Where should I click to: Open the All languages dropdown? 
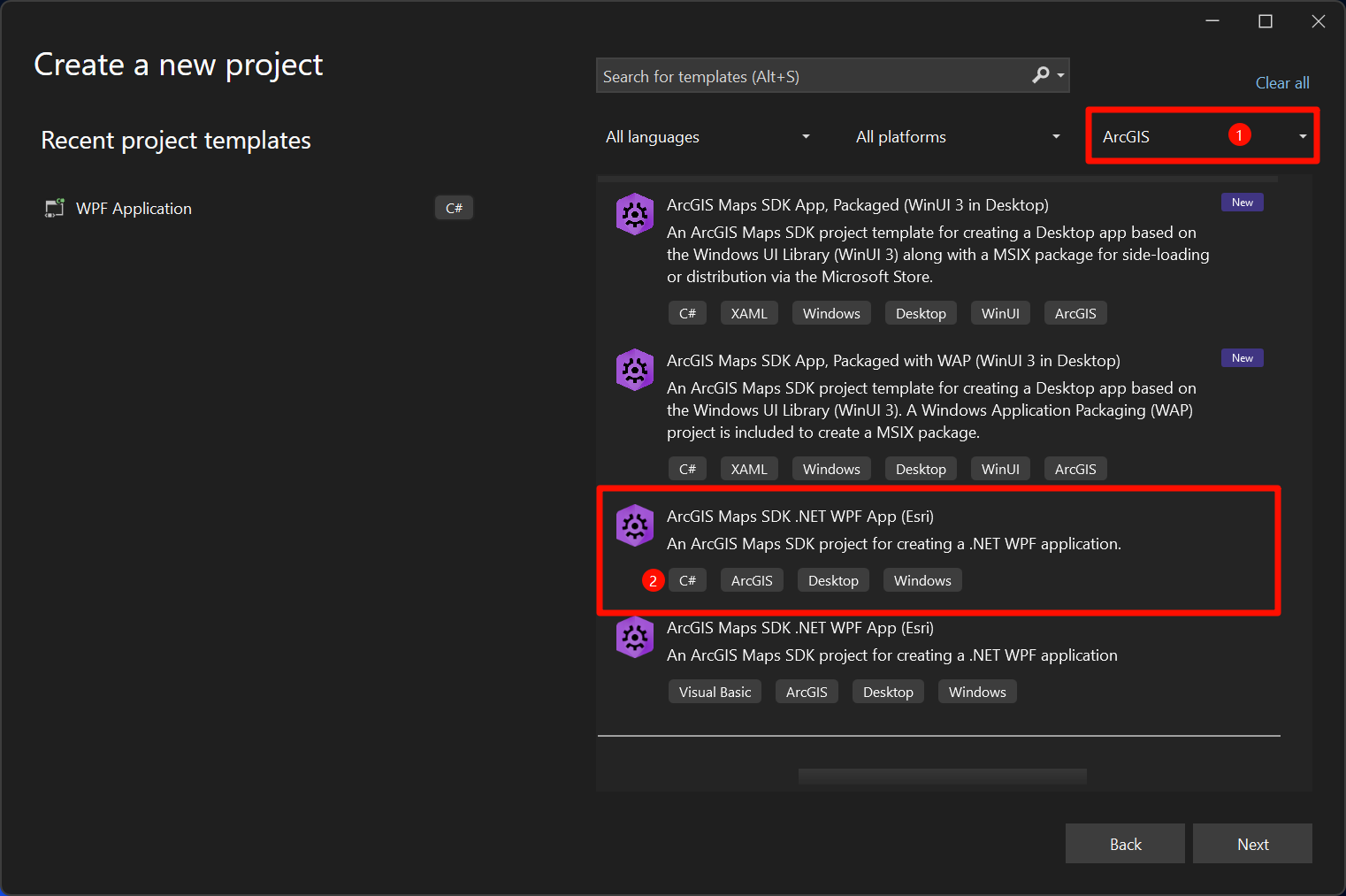tap(707, 137)
